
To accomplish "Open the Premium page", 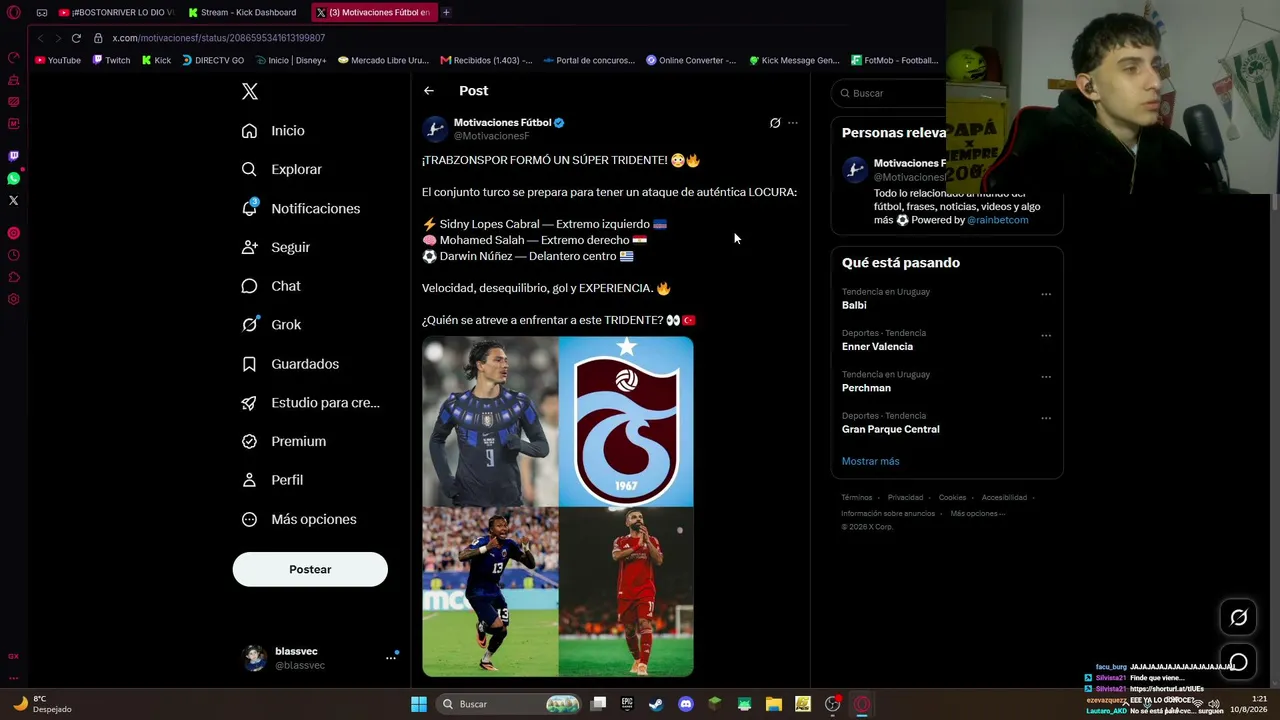I will 283,441.
